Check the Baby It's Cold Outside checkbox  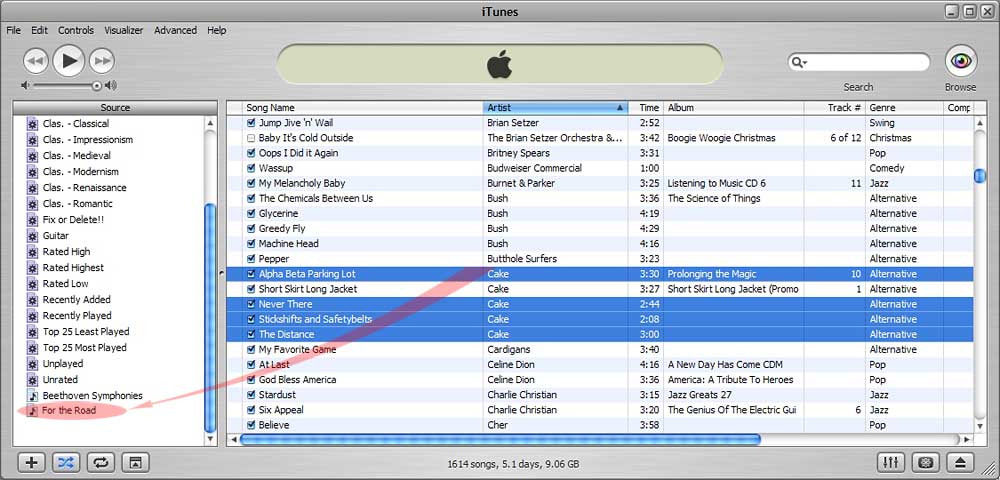pos(251,138)
